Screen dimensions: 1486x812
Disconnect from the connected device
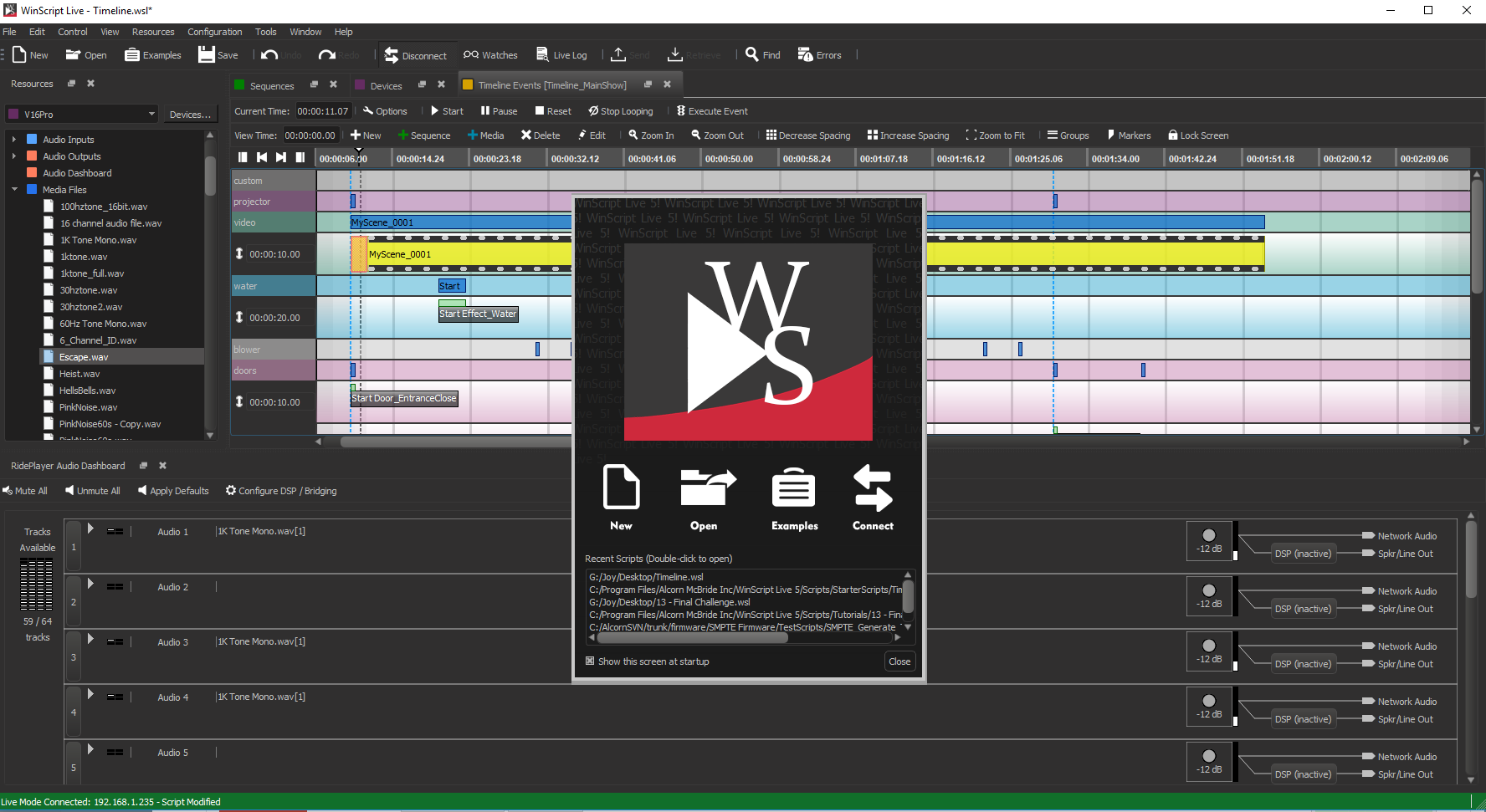coord(416,54)
